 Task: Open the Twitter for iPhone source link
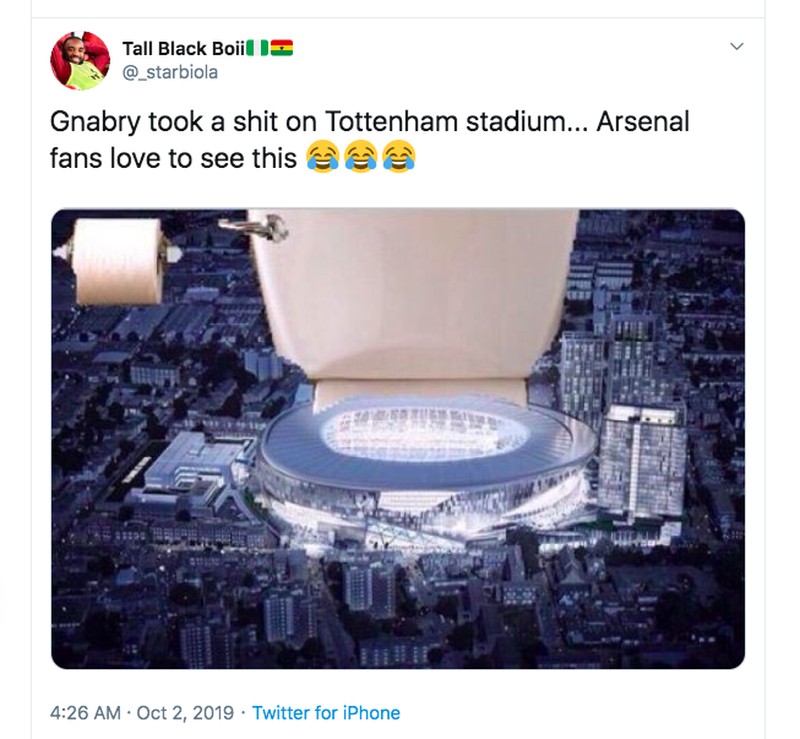click(x=326, y=713)
